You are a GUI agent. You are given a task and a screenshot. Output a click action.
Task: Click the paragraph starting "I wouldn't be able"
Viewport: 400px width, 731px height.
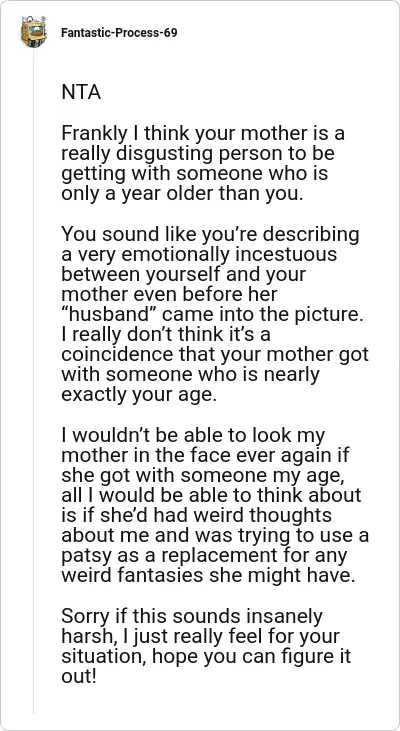(x=215, y=505)
